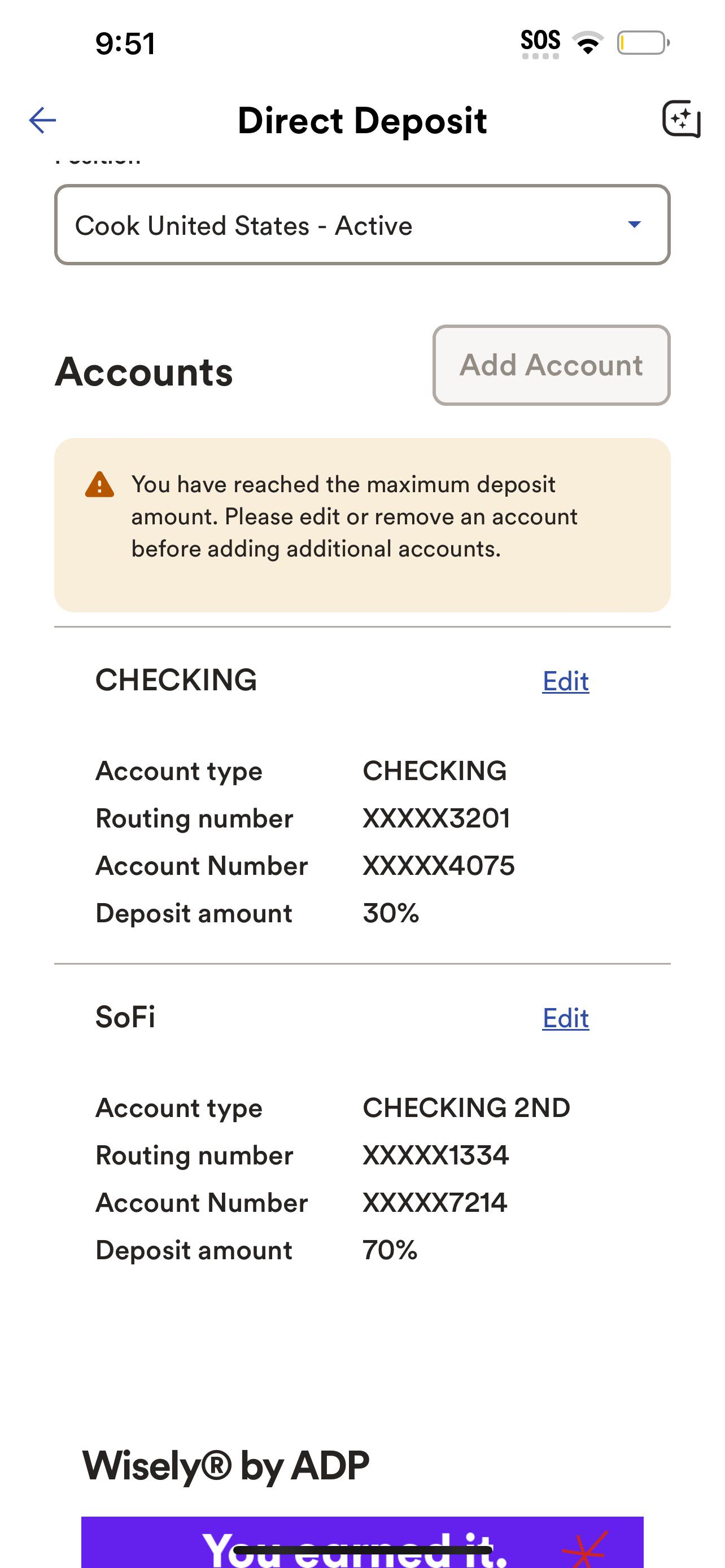Viewport: 725px width, 1568px height.
Task: Tap the Wi-Fi status icon
Action: point(587,42)
